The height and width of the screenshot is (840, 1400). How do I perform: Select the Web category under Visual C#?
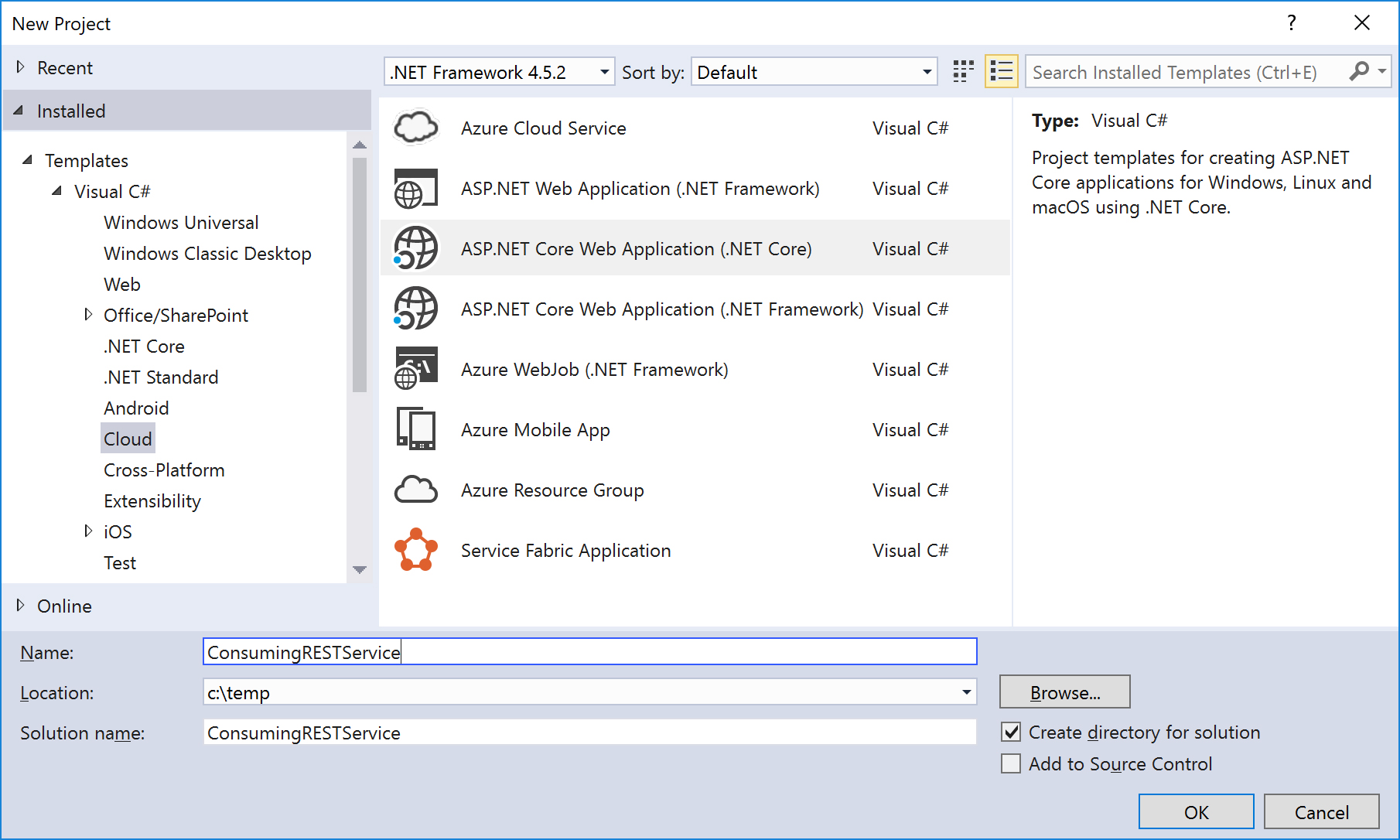tap(122, 285)
